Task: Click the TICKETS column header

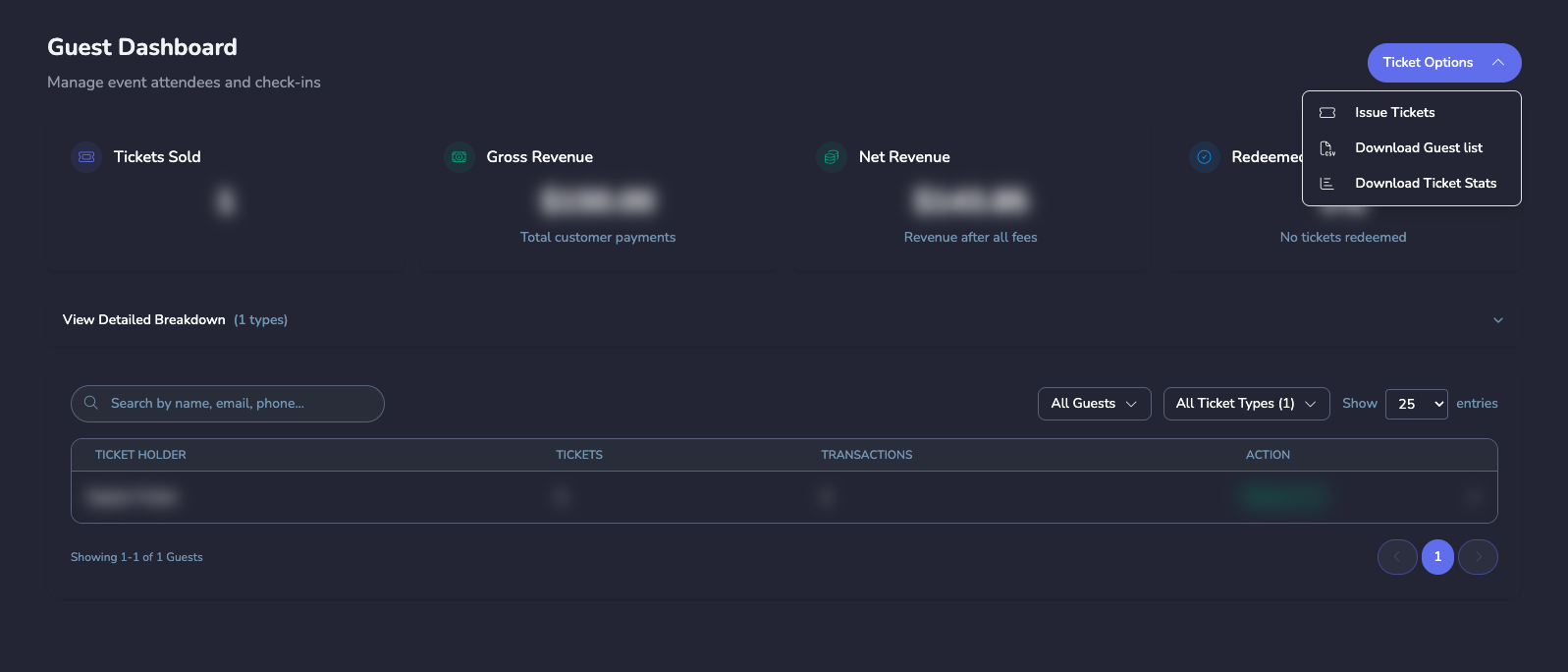Action: [579, 455]
